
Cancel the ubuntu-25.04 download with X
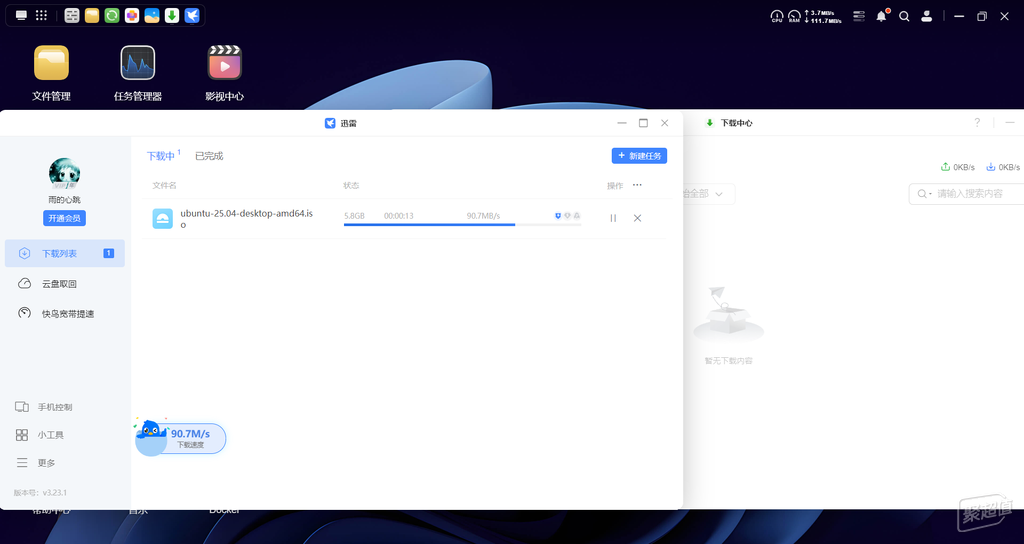coord(637,218)
